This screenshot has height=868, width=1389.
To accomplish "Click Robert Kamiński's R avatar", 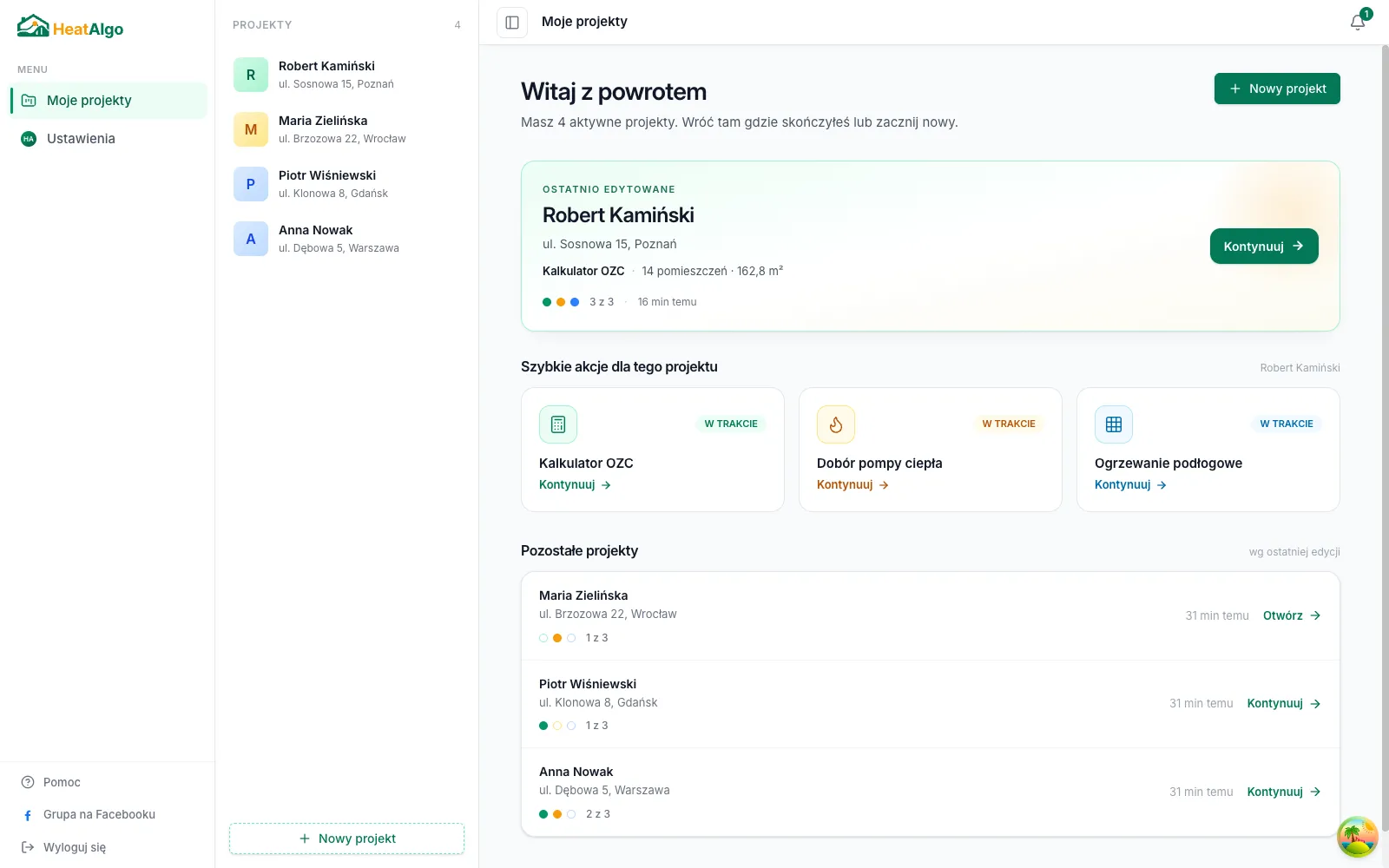I will (x=251, y=75).
